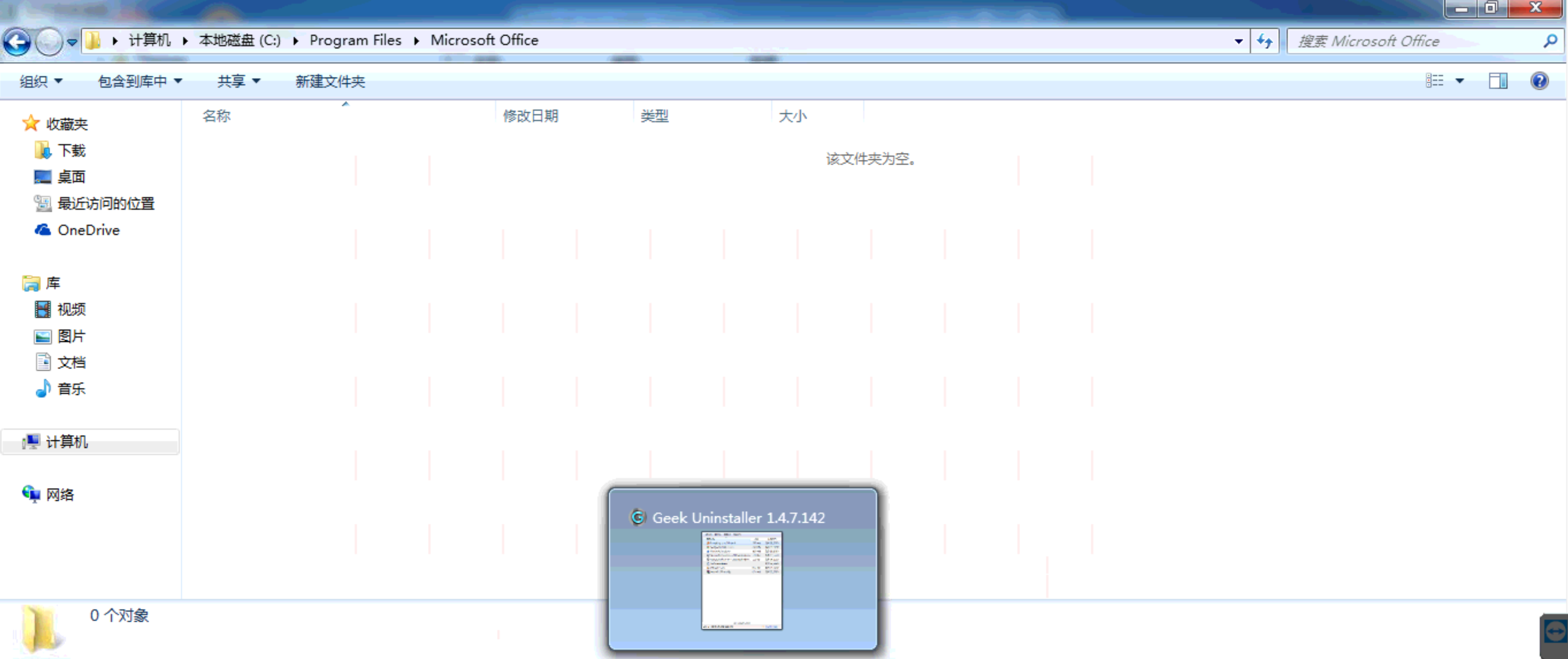This screenshot has height=659, width=1568.
Task: Open the view options dropdown arrow
Action: [1460, 80]
